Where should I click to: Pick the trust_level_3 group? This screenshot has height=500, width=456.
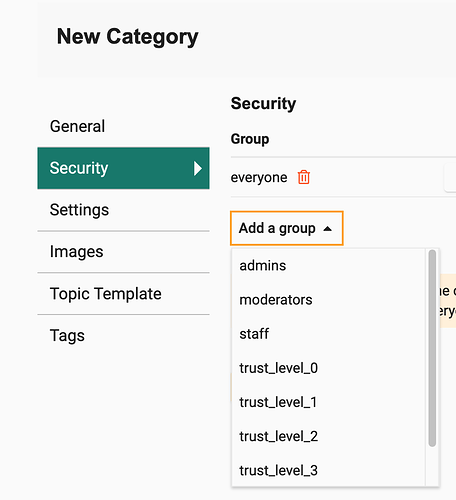tap(328, 470)
